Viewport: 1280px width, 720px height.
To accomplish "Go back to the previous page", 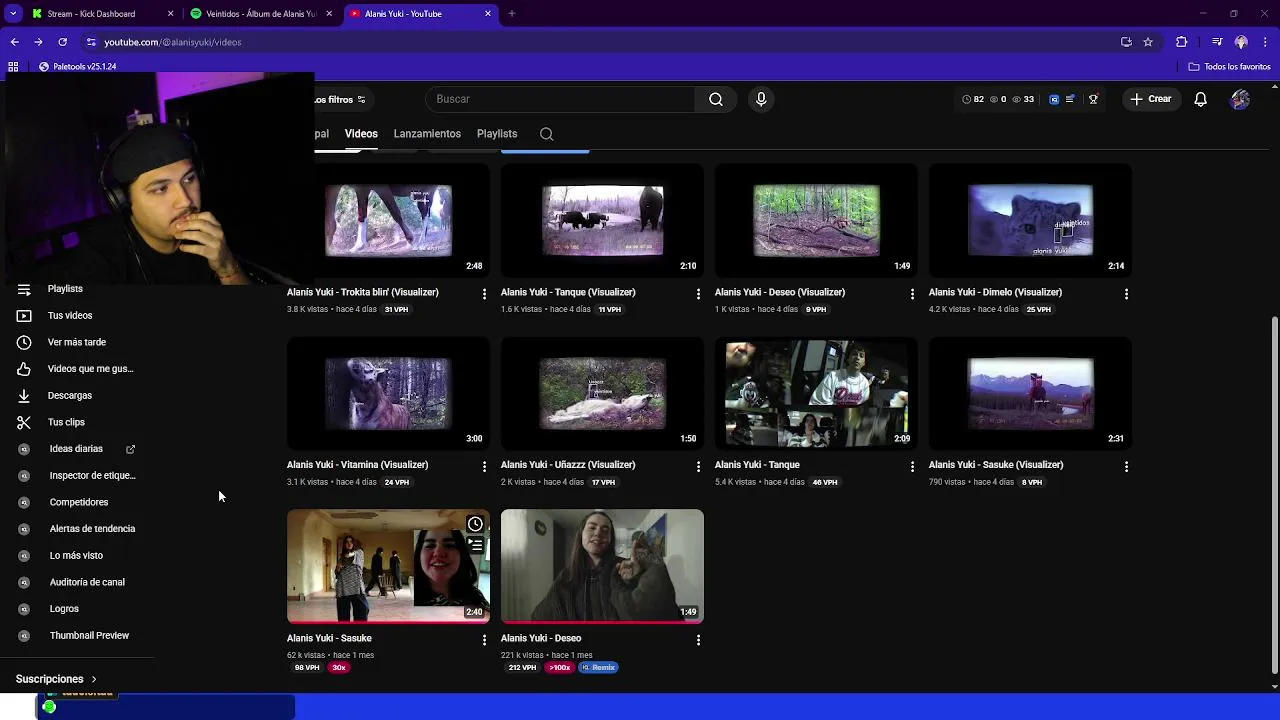I will (x=14, y=42).
